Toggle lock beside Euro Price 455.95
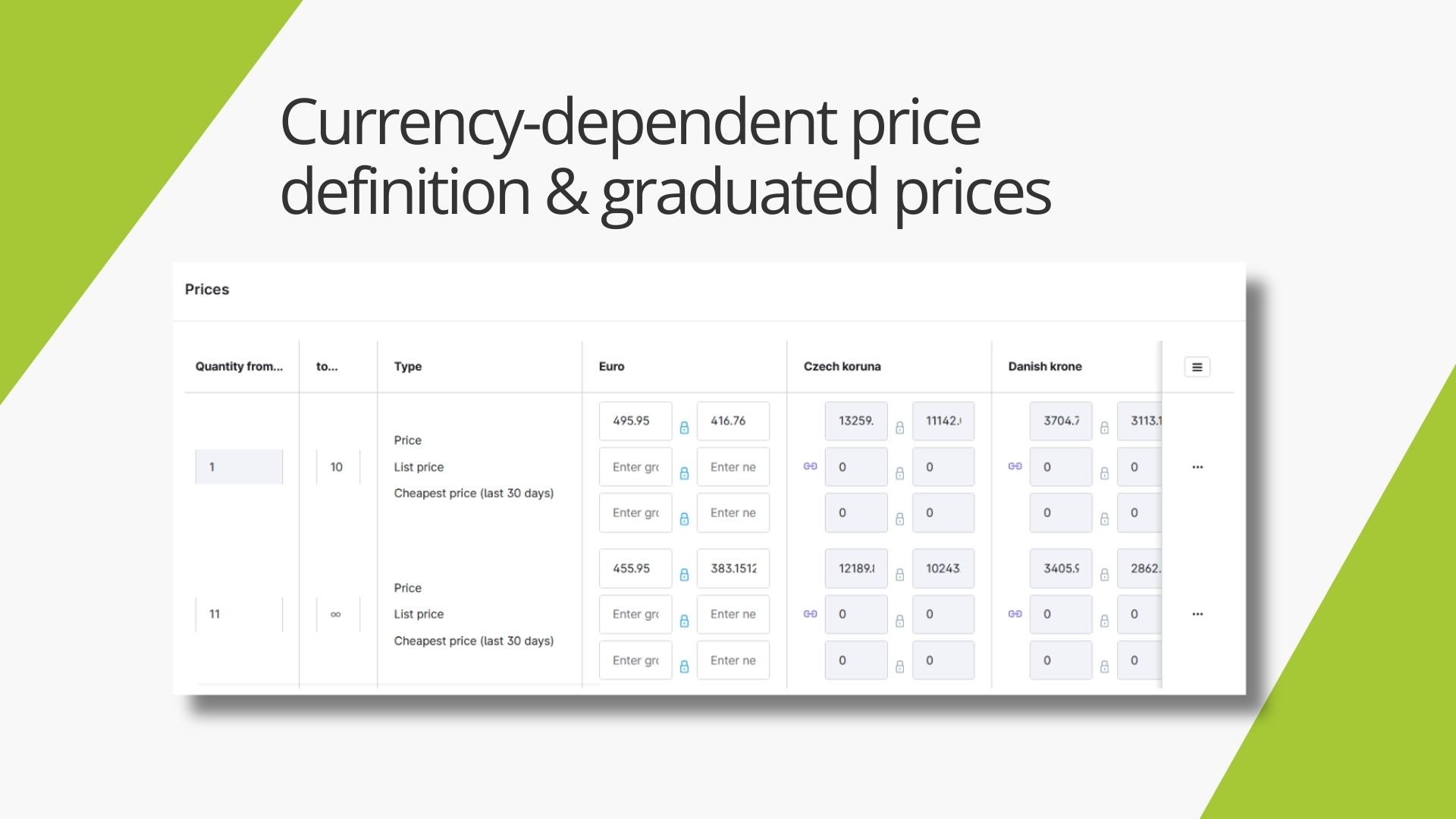The width and height of the screenshot is (1456, 819). (684, 575)
